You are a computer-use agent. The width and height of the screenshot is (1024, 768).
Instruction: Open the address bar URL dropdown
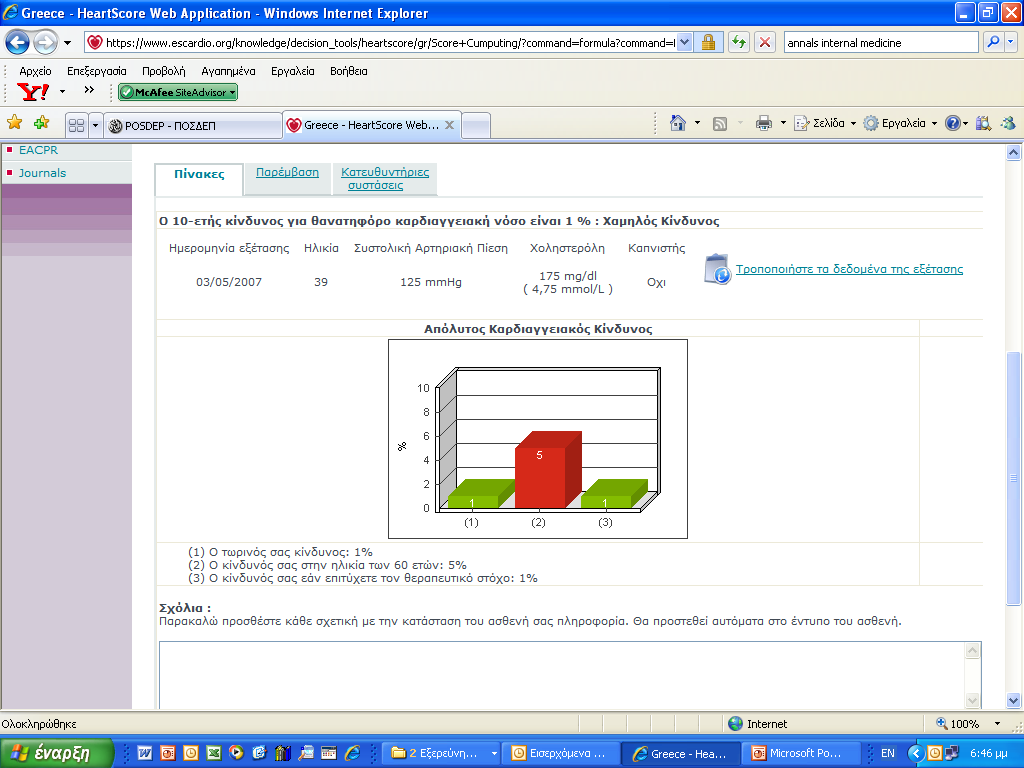point(684,42)
